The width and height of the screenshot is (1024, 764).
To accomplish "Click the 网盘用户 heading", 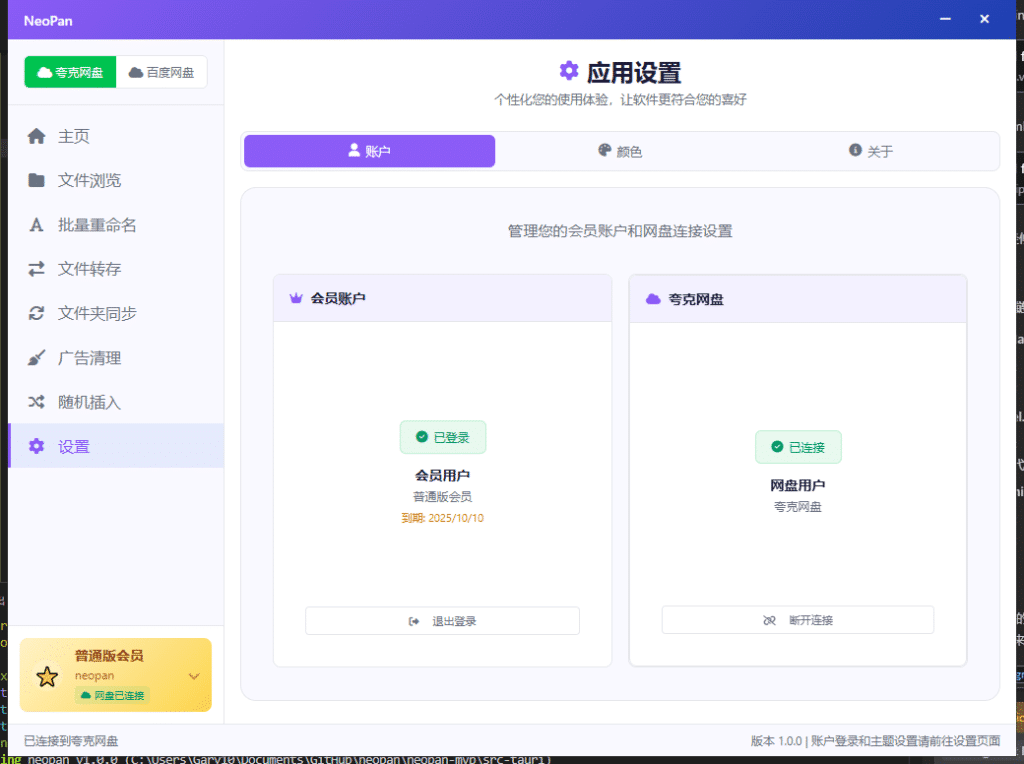I will (x=797, y=485).
